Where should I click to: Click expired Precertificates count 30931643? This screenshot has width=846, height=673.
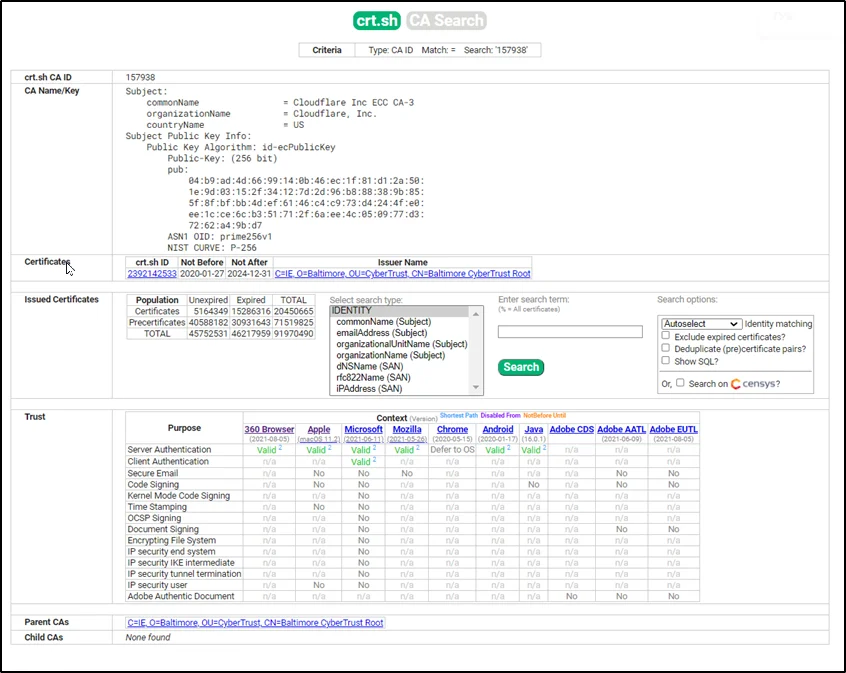251,322
